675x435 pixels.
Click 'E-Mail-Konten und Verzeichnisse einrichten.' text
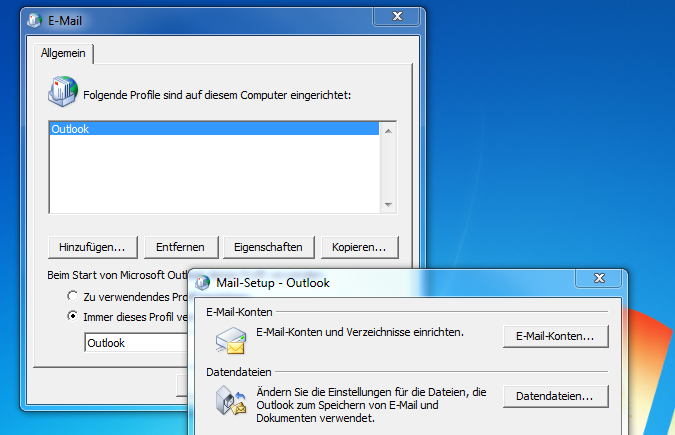[360, 332]
